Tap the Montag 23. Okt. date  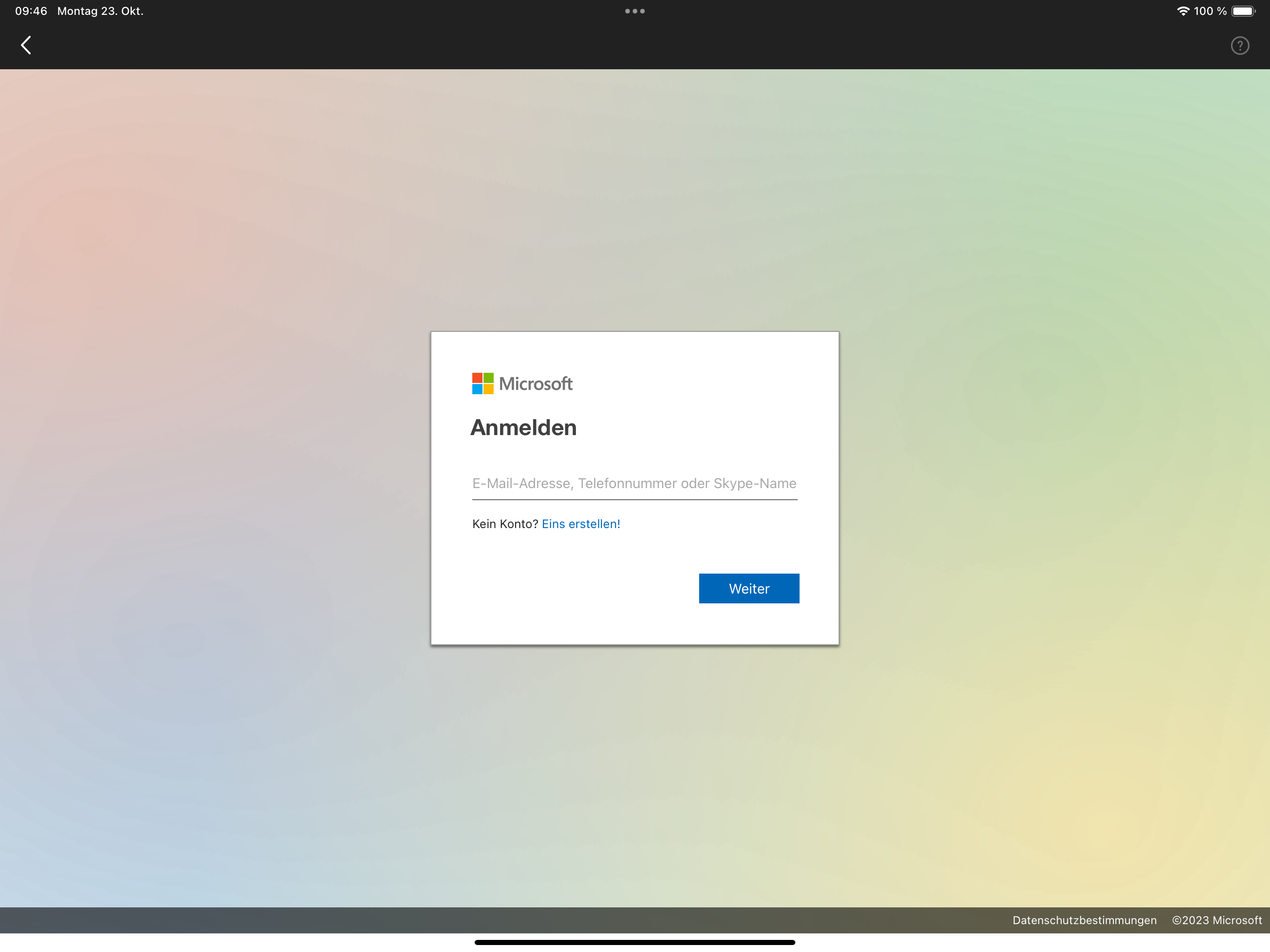[x=100, y=11]
